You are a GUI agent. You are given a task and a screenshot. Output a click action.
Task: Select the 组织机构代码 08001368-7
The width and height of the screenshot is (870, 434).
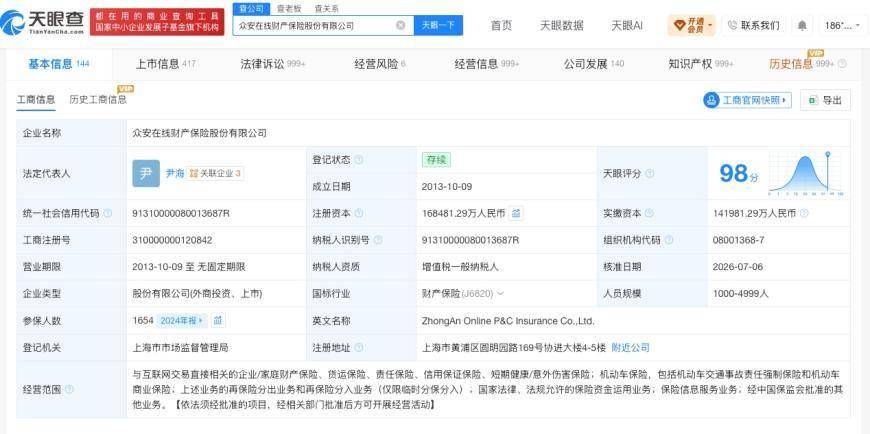tap(739, 240)
